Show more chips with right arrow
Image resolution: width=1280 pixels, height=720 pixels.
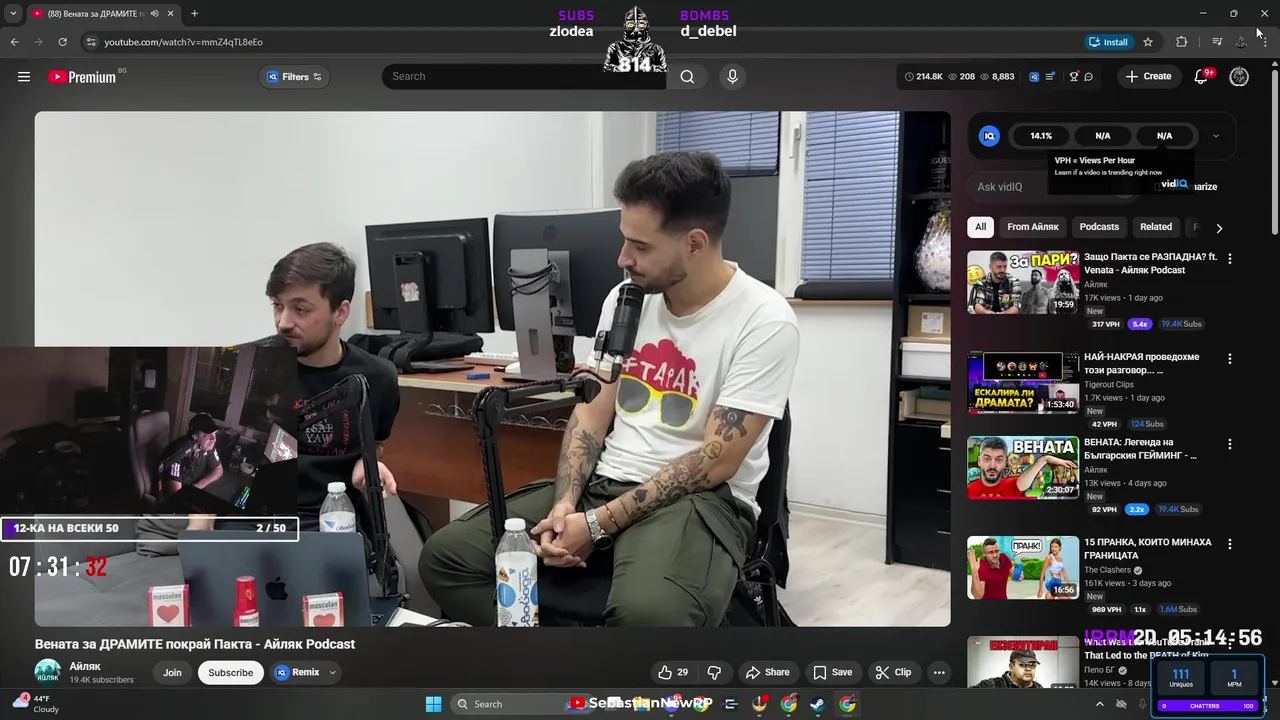click(1219, 228)
